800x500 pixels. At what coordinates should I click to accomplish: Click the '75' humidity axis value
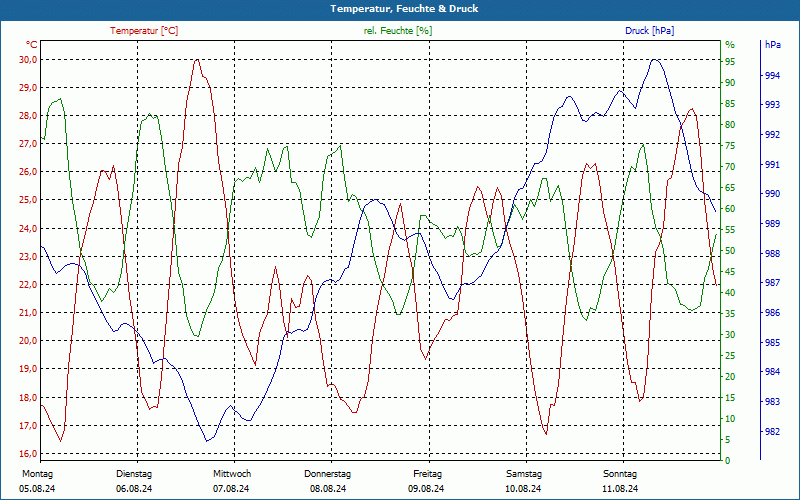(x=730, y=146)
